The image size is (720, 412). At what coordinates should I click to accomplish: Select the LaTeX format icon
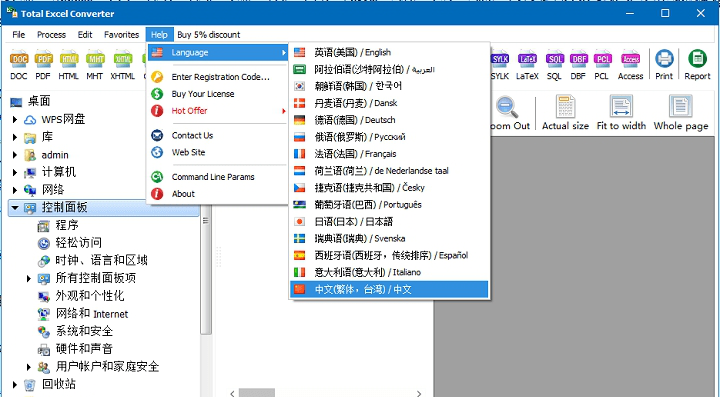pos(527,65)
